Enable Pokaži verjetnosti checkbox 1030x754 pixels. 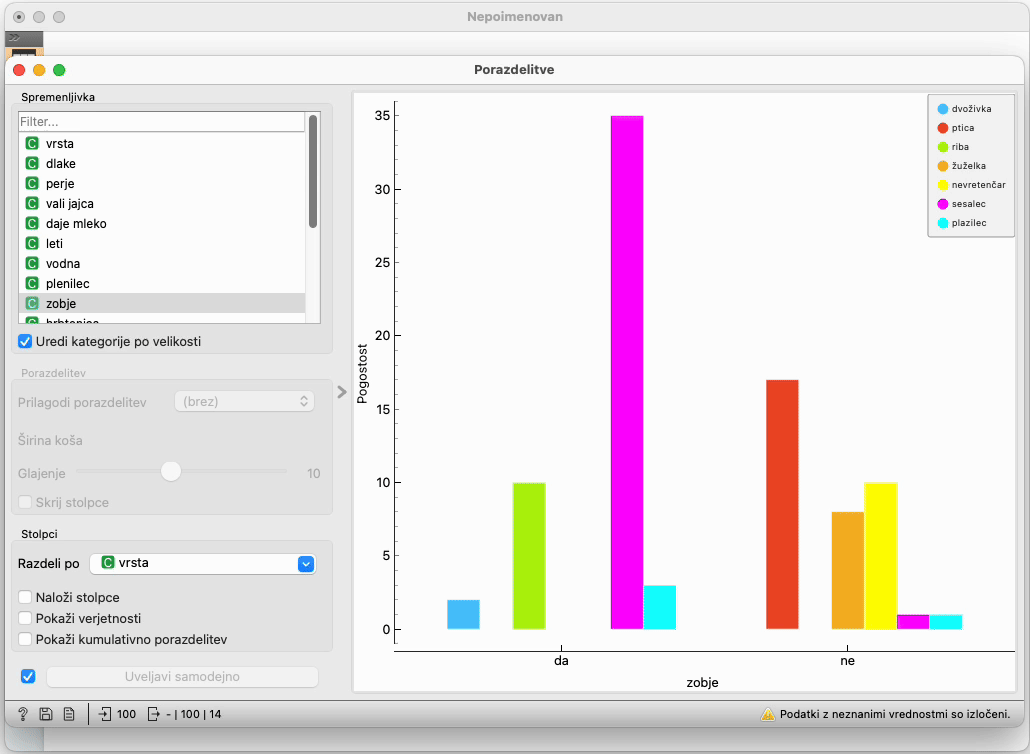(x=26, y=618)
